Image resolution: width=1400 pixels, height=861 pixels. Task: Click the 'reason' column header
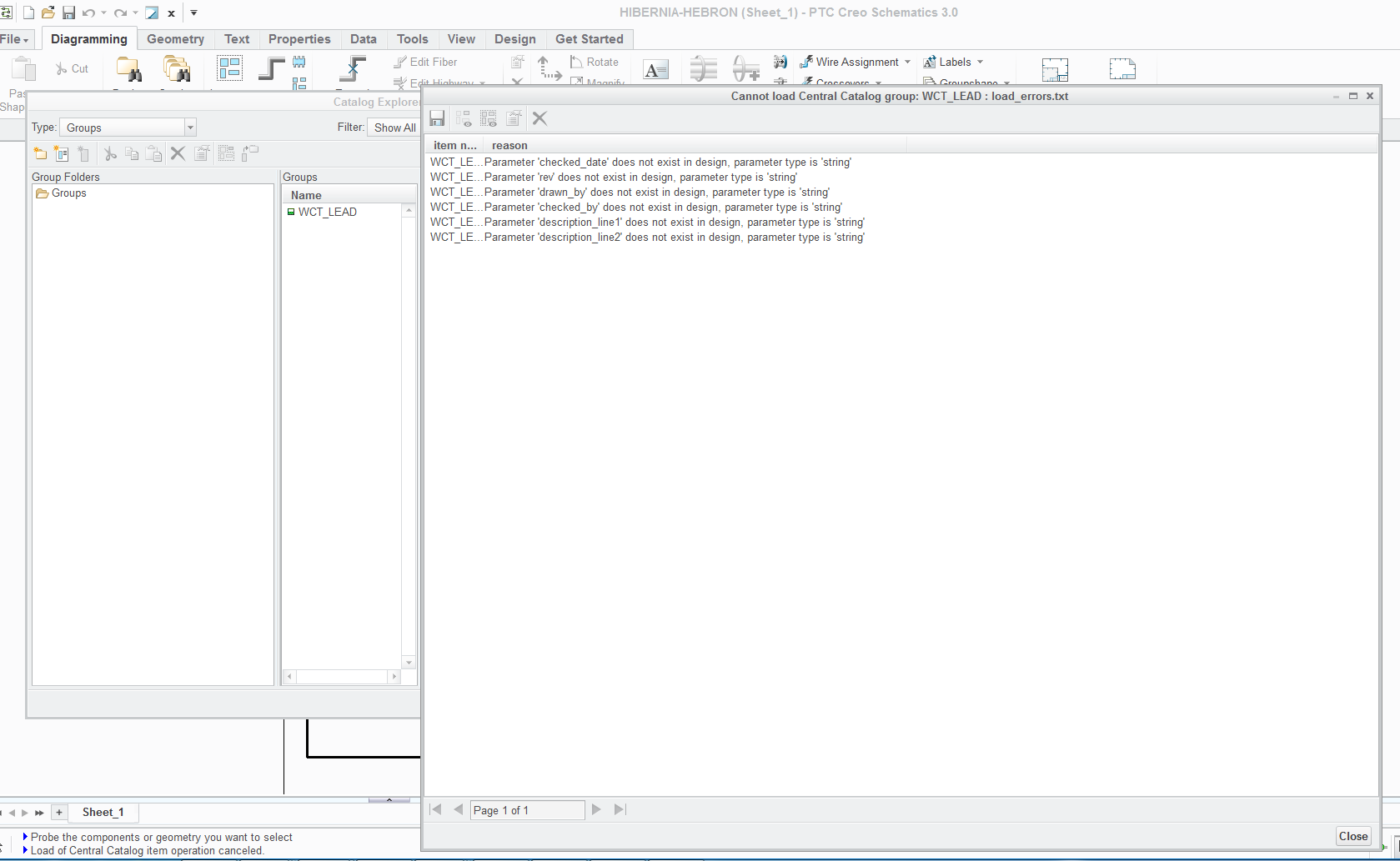point(695,145)
